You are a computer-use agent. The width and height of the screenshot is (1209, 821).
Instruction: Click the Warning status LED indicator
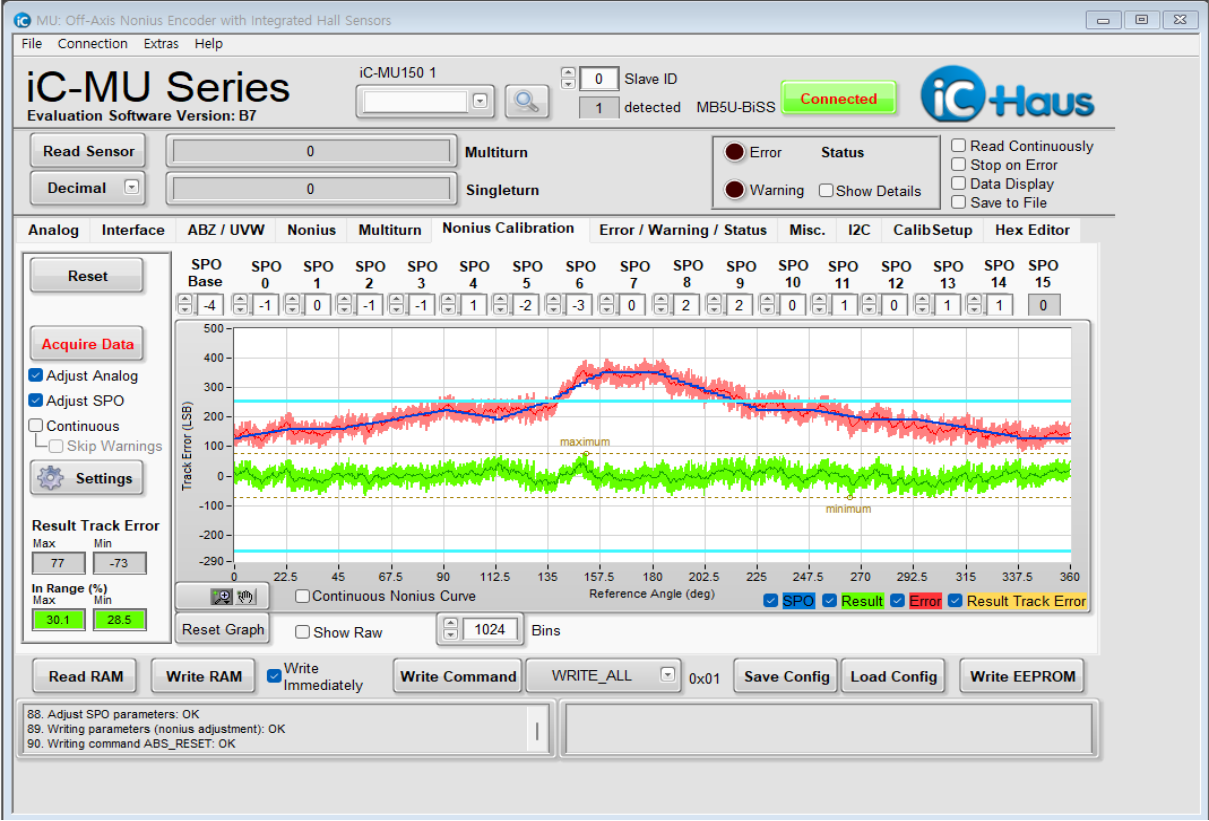click(735, 190)
